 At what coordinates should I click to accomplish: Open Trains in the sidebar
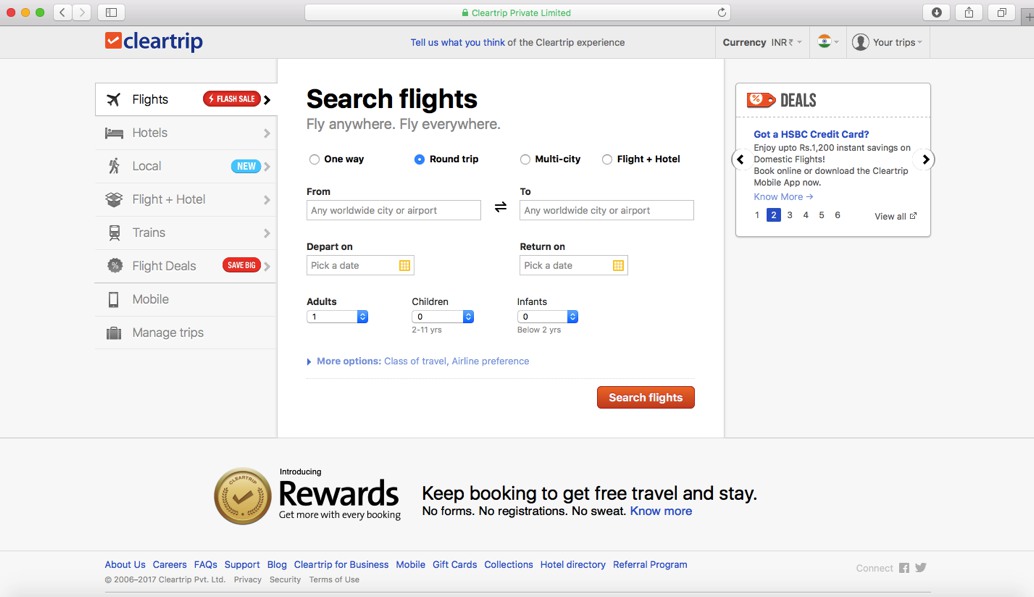coord(186,232)
